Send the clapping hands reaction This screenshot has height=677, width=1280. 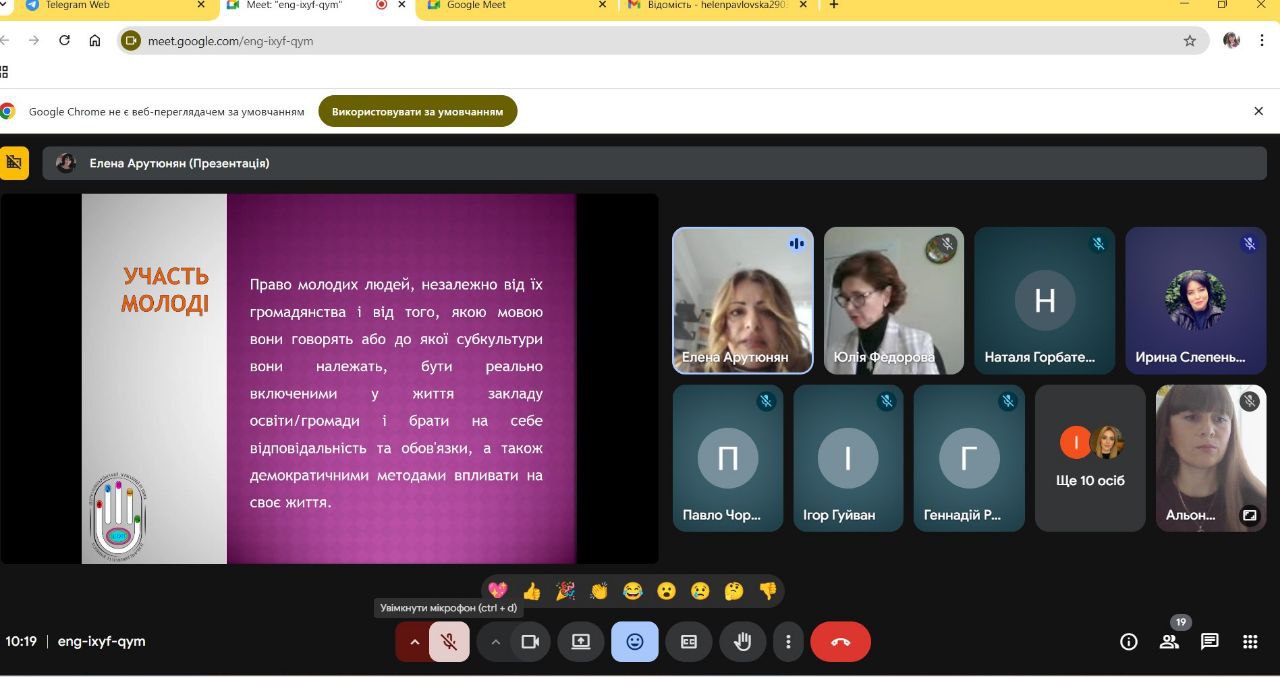[x=599, y=591]
